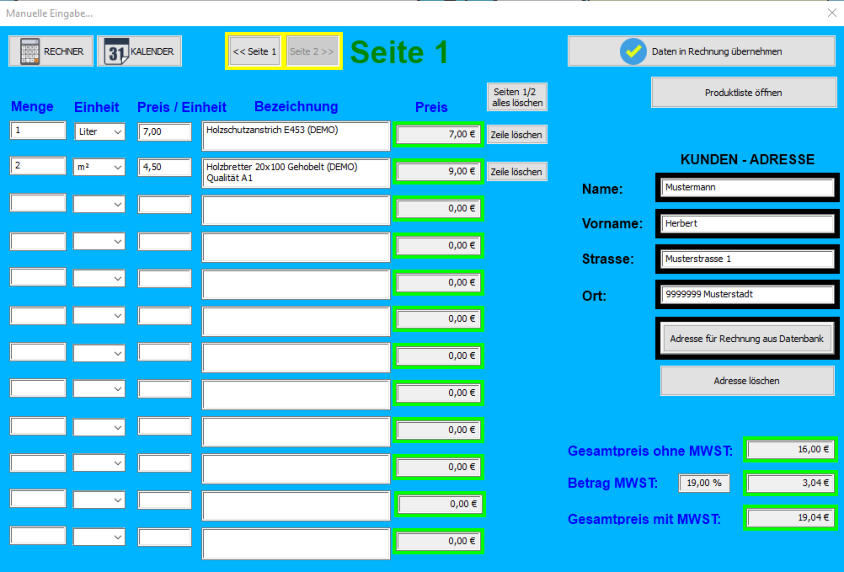
Task: Select the Vorname field with 'Herbert'
Action: (x=747, y=224)
